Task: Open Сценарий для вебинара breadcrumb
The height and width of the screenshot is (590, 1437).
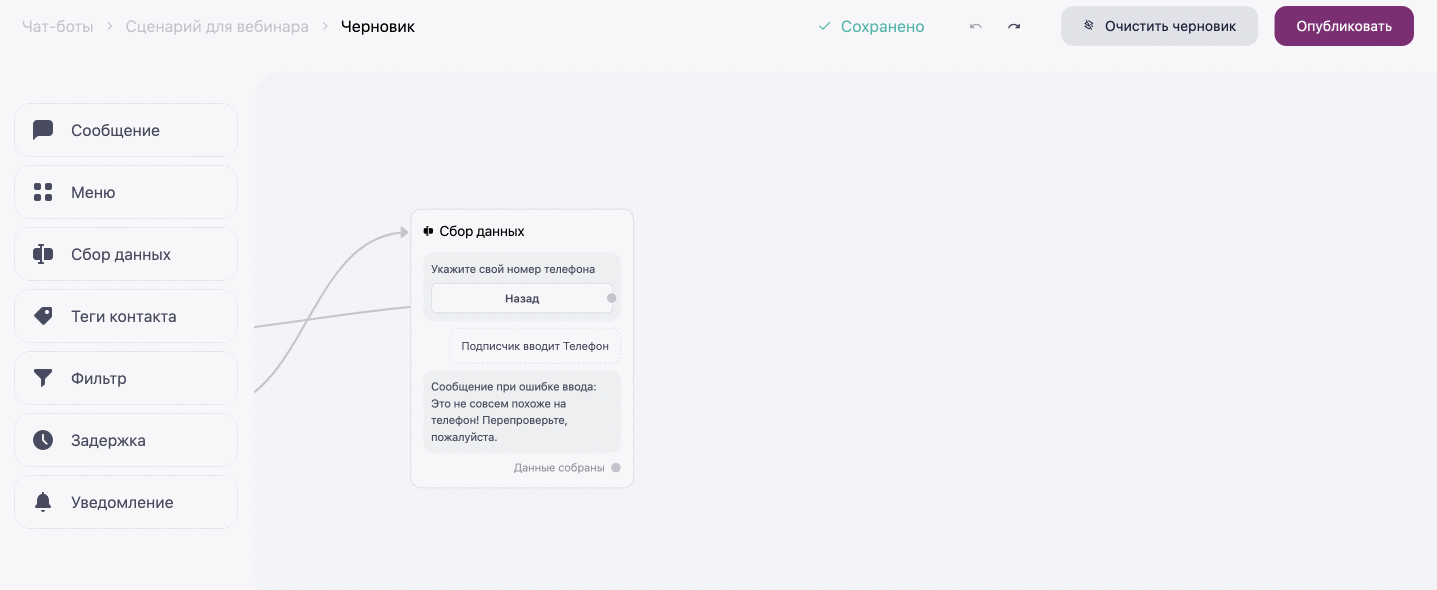Action: (217, 27)
